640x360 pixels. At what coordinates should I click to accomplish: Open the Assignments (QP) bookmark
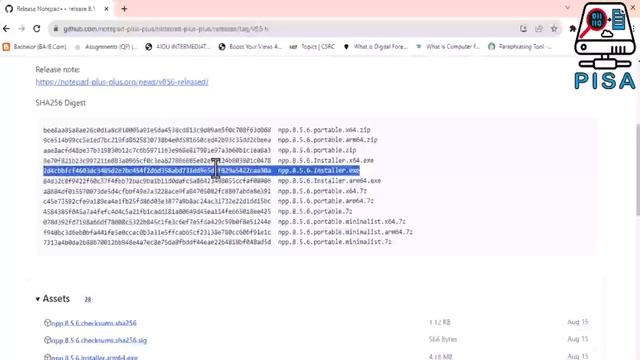(x=105, y=47)
